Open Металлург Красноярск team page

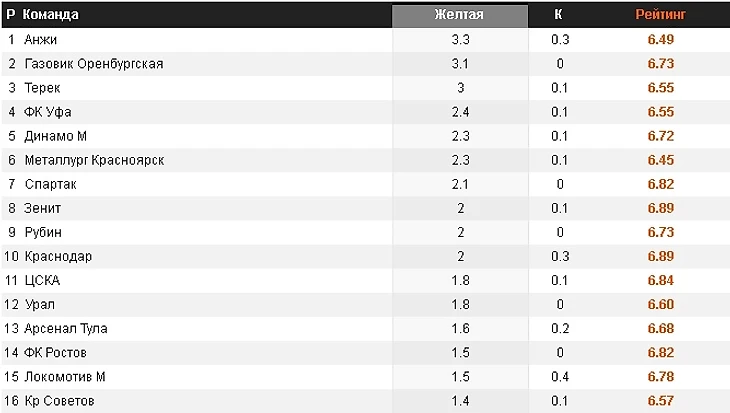point(94,160)
